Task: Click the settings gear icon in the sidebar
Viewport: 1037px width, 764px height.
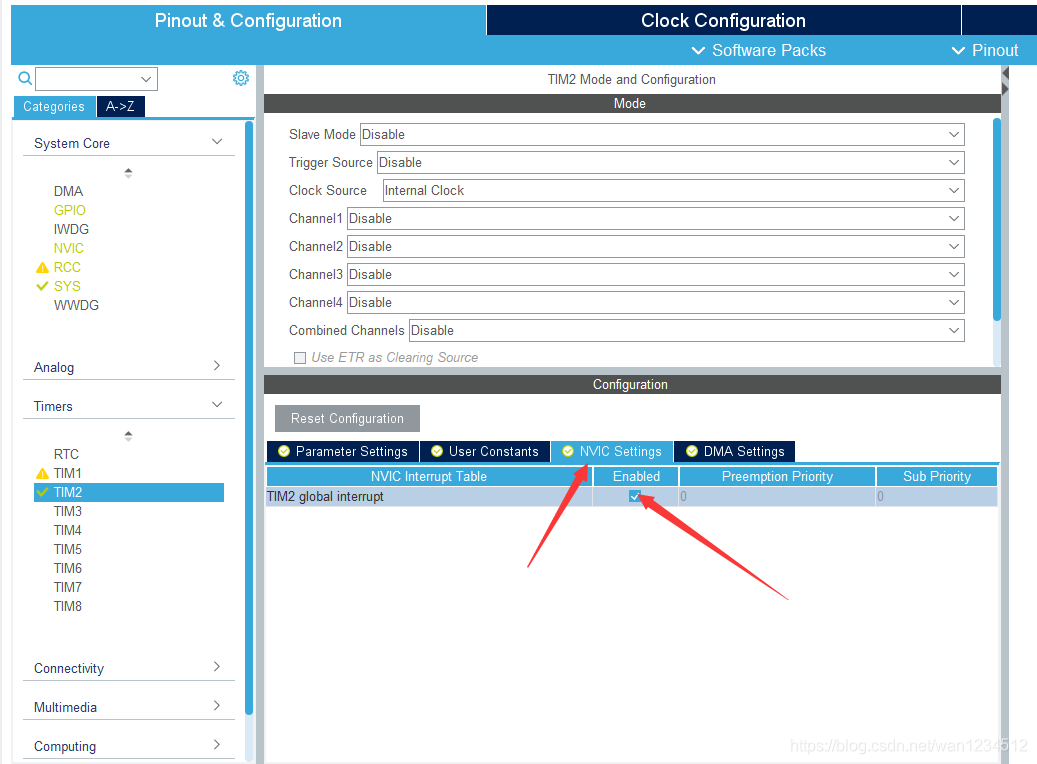Action: (241, 78)
